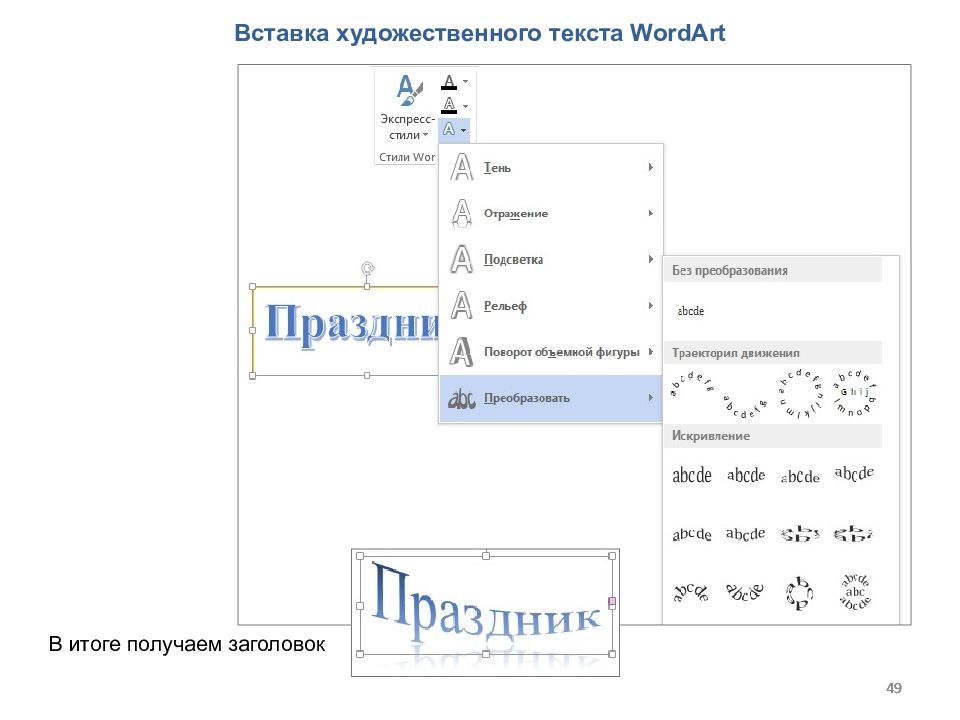Expand arrow next to Отражение
This screenshot has height=720, width=960.
click(650, 213)
